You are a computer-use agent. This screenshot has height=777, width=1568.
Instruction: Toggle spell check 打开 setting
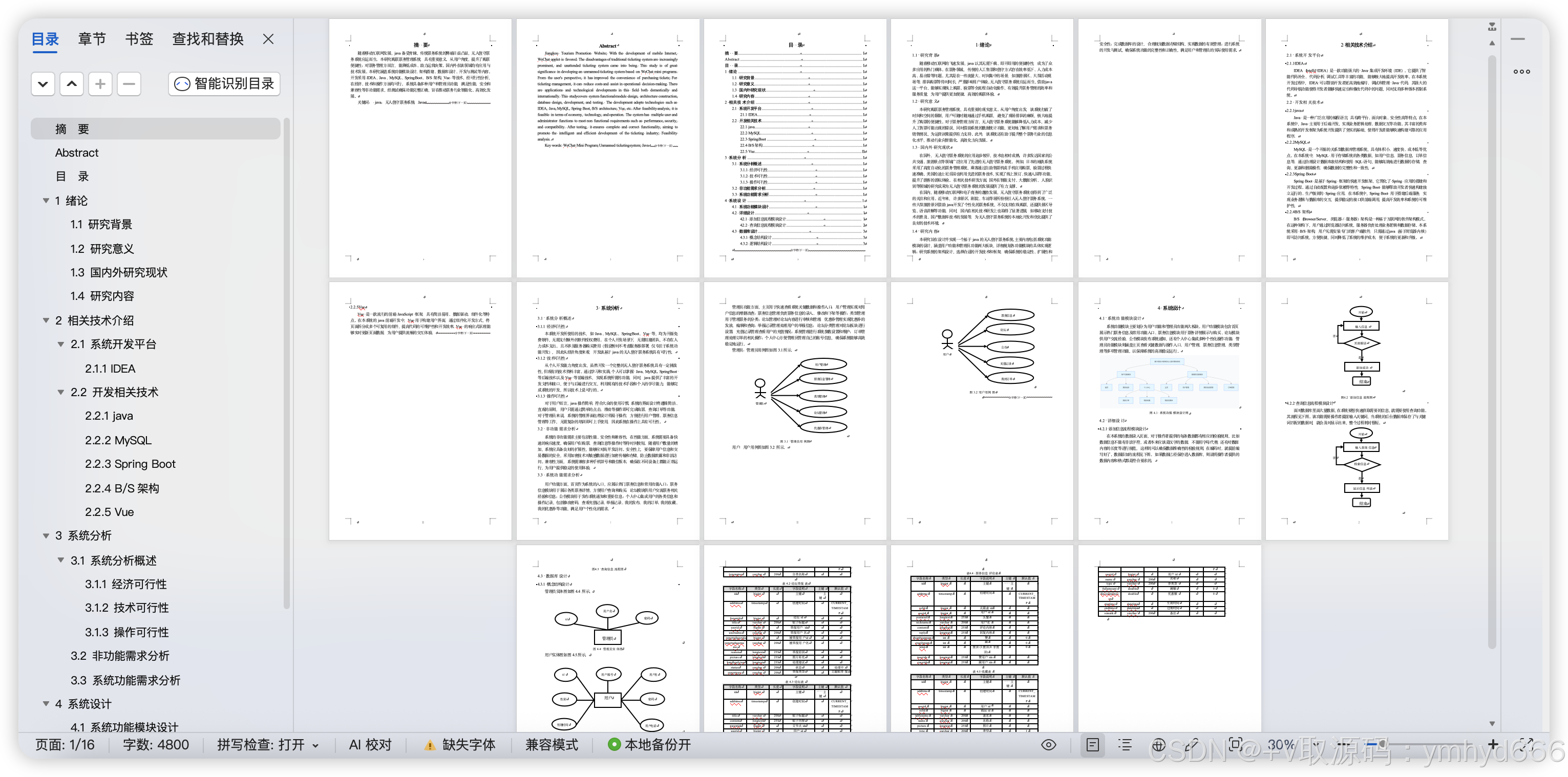[268, 745]
